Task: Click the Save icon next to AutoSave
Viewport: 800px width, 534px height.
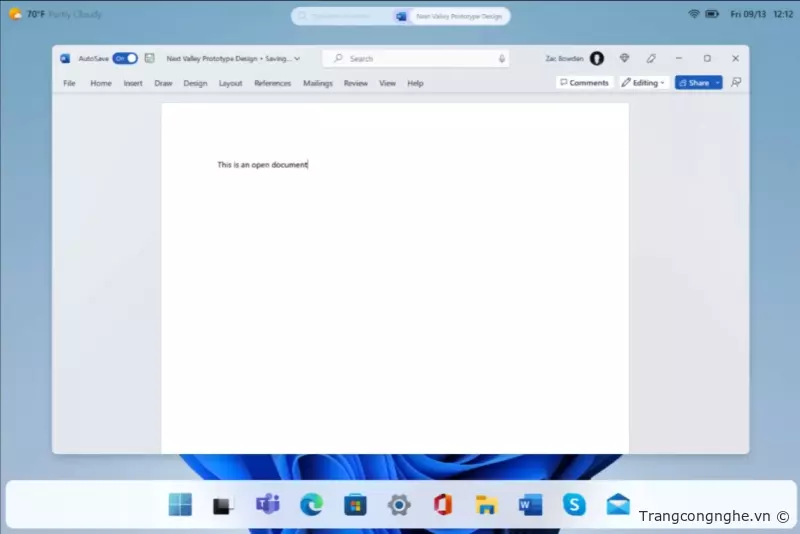Action: pyautogui.click(x=150, y=59)
